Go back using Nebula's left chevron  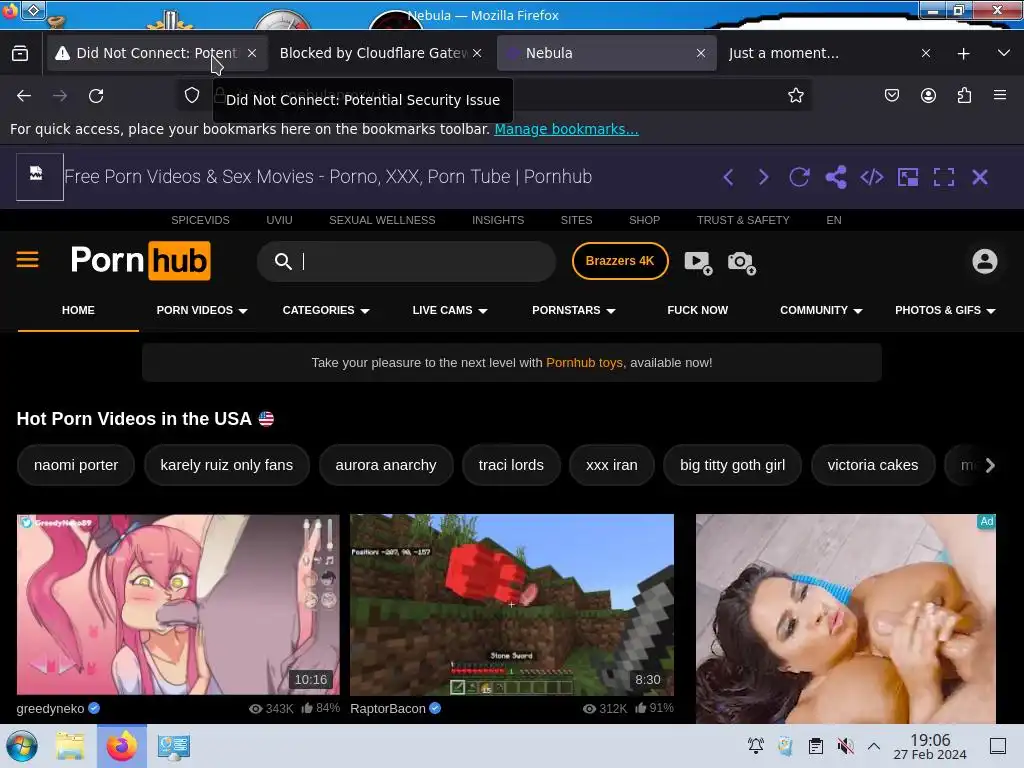tap(728, 177)
